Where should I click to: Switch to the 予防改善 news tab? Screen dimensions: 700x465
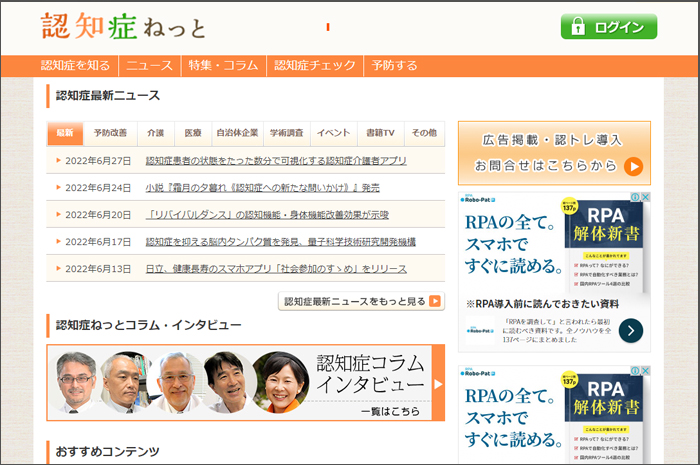point(110,133)
